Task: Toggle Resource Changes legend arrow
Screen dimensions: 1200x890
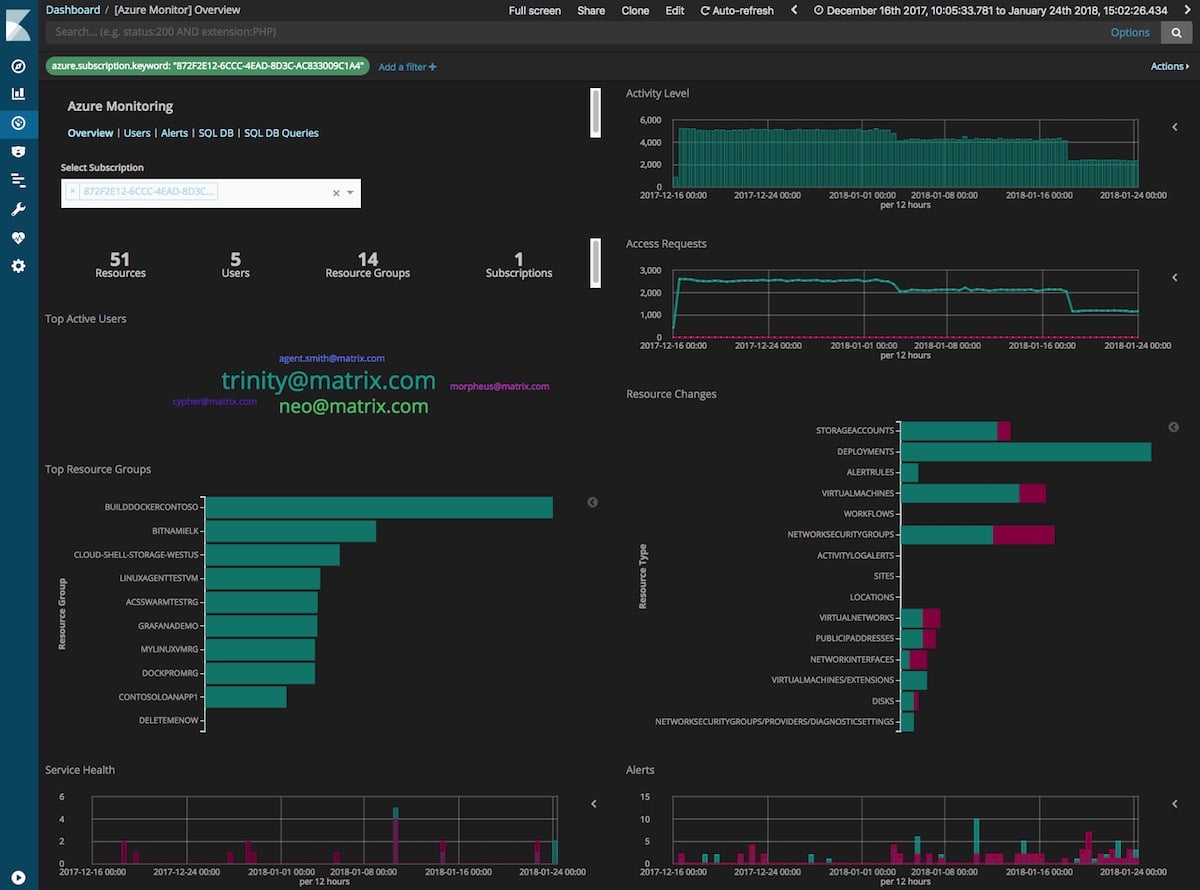Action: coord(1174,427)
